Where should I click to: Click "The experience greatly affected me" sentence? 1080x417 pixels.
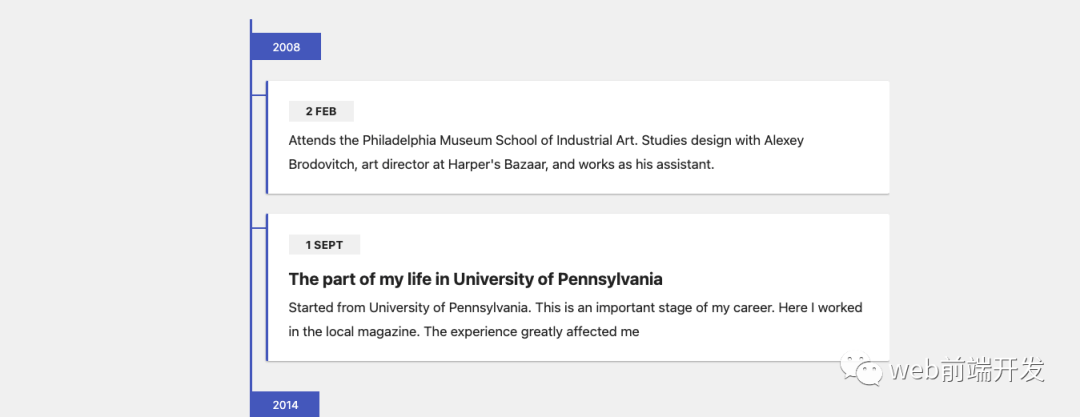[x=531, y=332]
